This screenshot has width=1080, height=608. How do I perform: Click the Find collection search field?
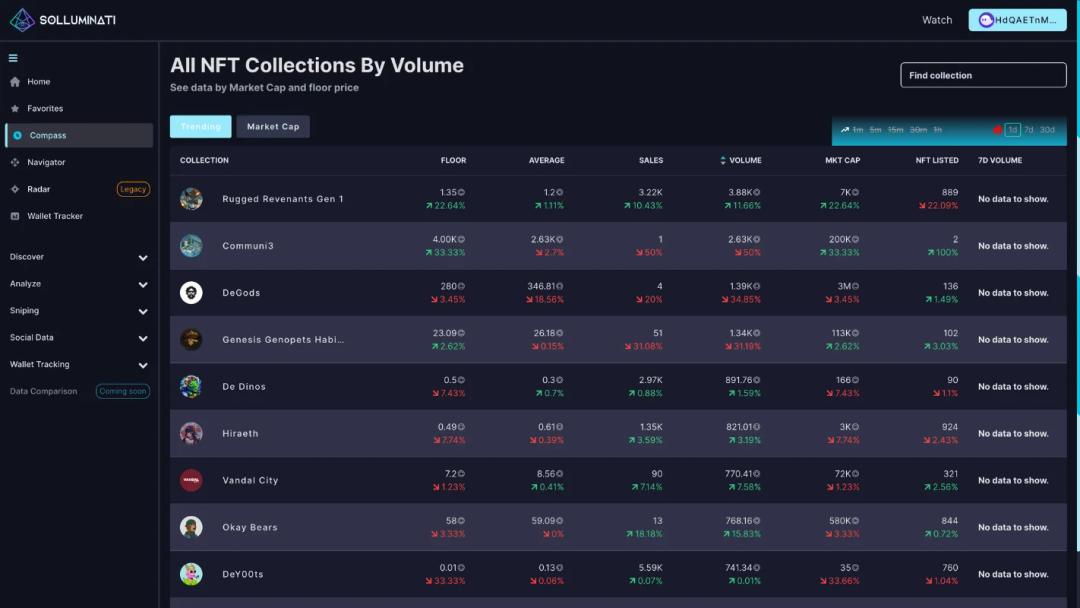click(x=983, y=75)
